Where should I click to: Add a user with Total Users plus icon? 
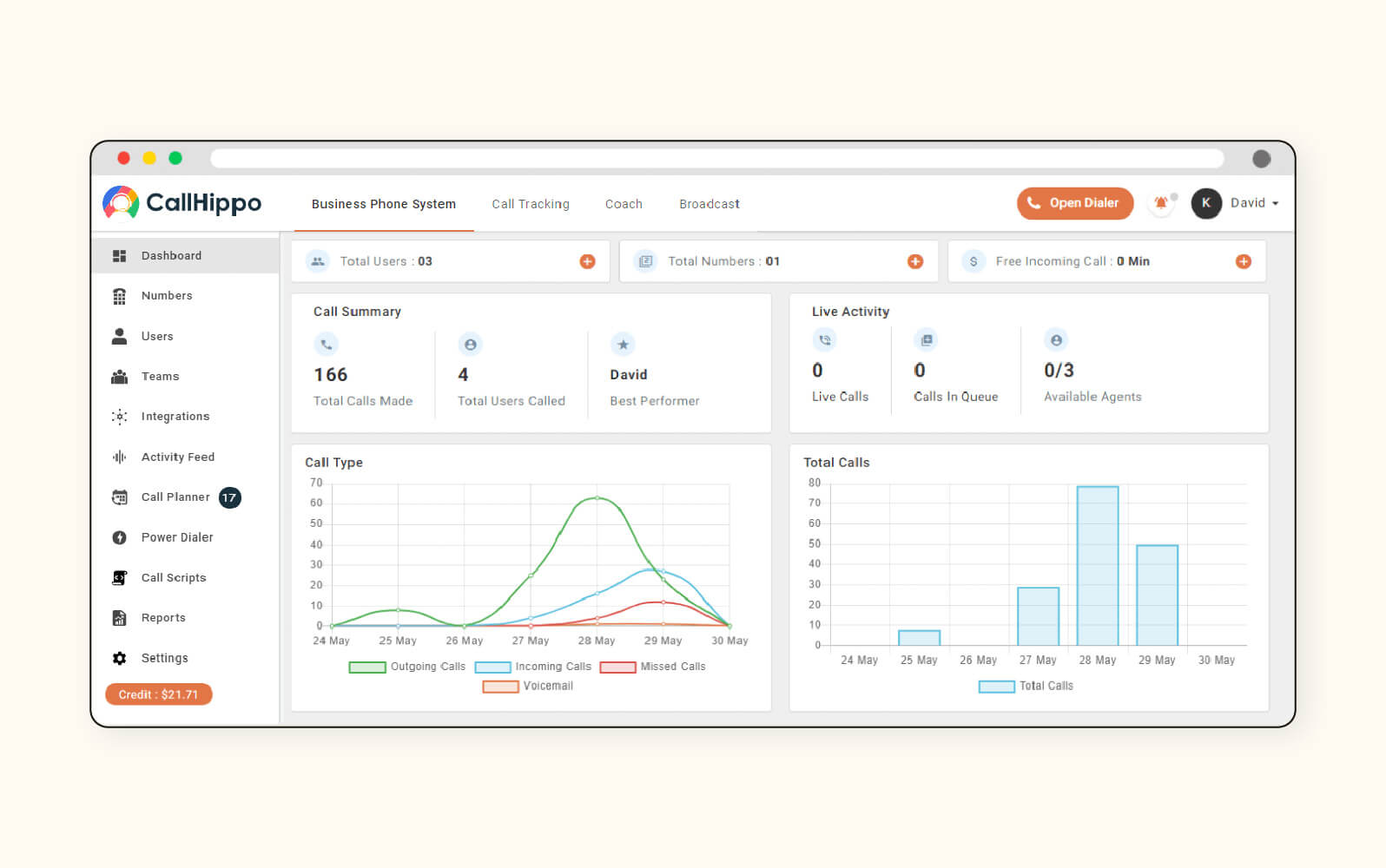[588, 261]
